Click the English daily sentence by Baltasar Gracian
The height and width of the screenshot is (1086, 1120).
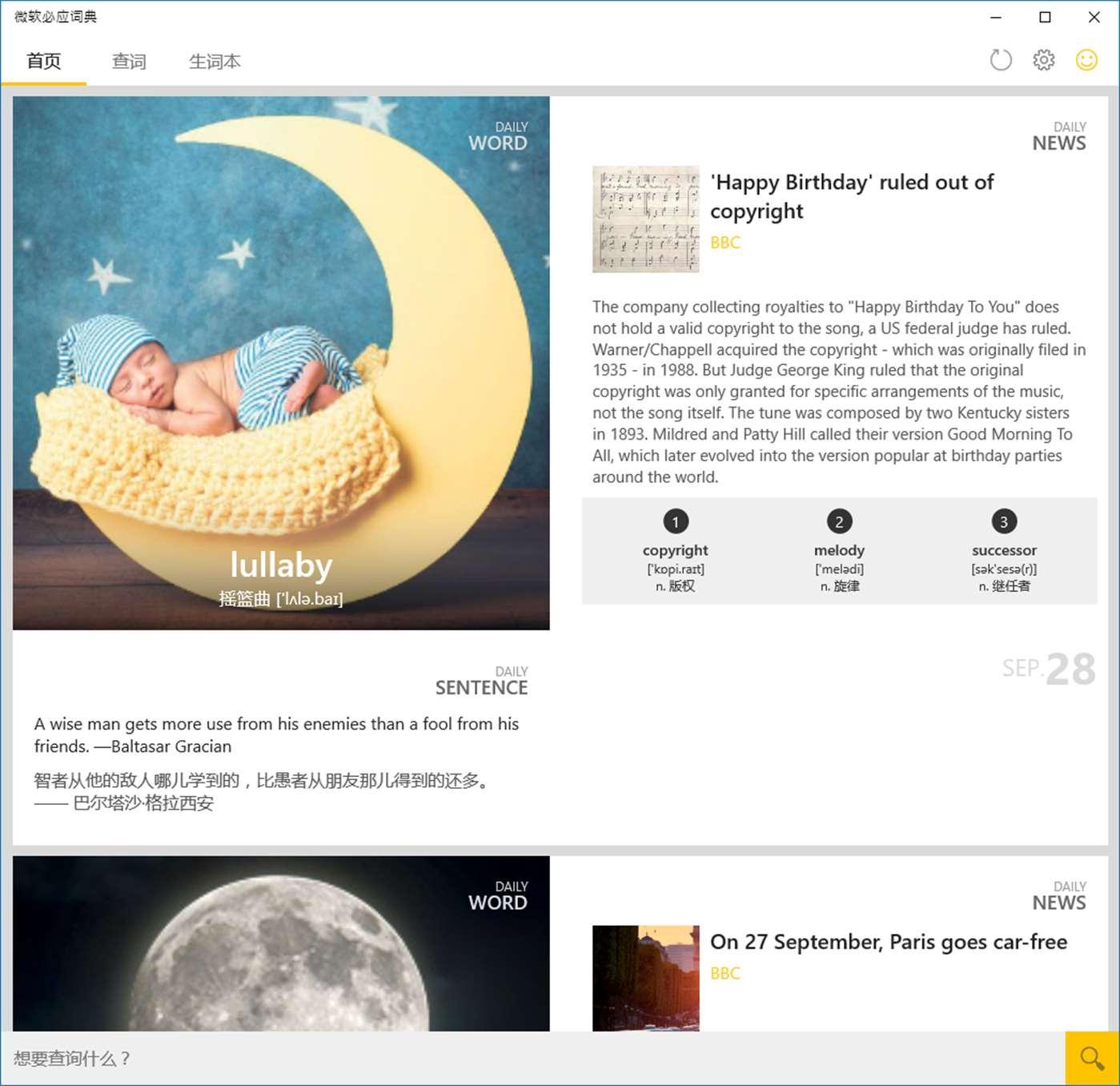(276, 735)
